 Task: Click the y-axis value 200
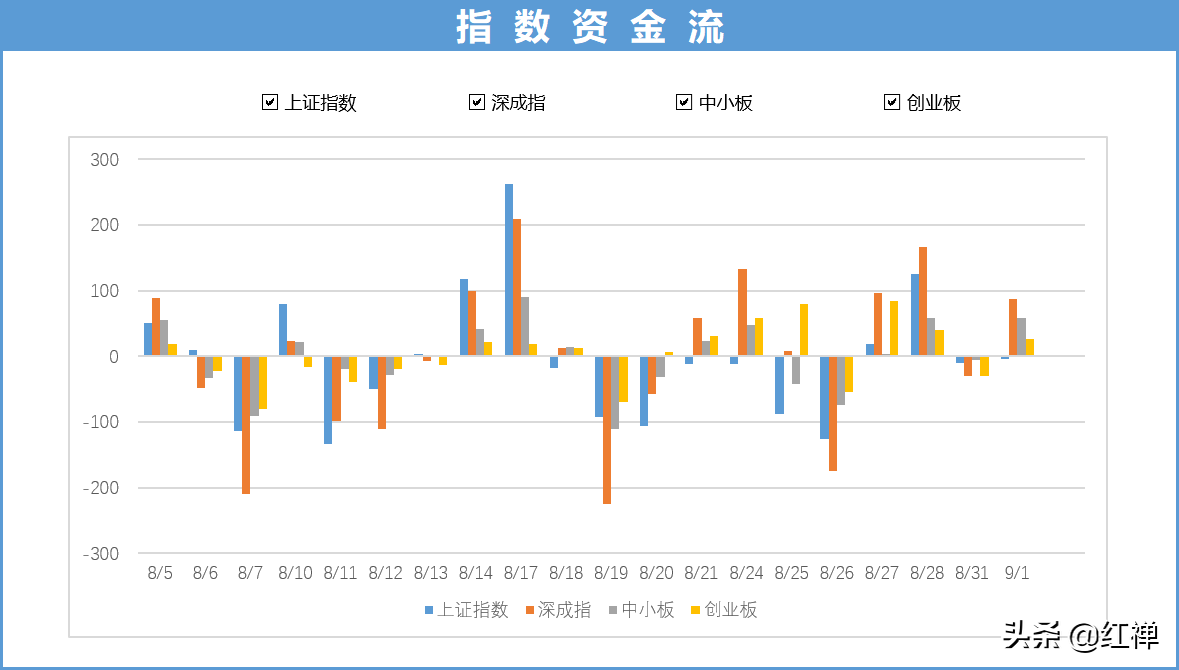coord(105,225)
